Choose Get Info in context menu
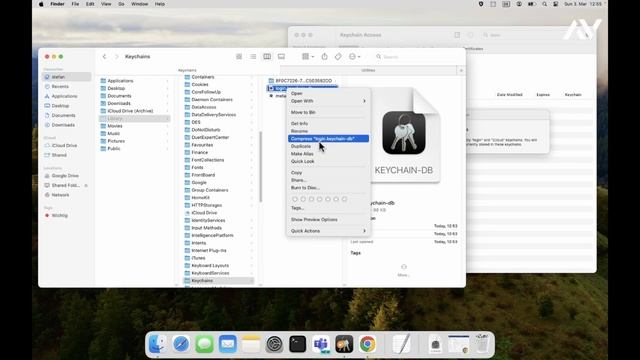Viewport: 640px width, 360px height. point(329,124)
